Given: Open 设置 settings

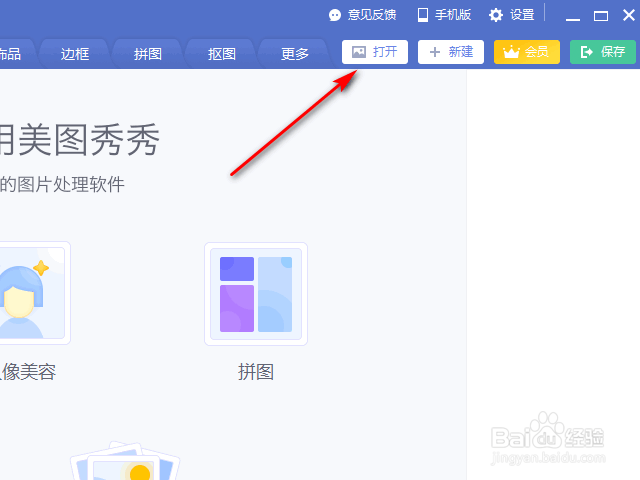Looking at the screenshot, I should click(x=511, y=15).
